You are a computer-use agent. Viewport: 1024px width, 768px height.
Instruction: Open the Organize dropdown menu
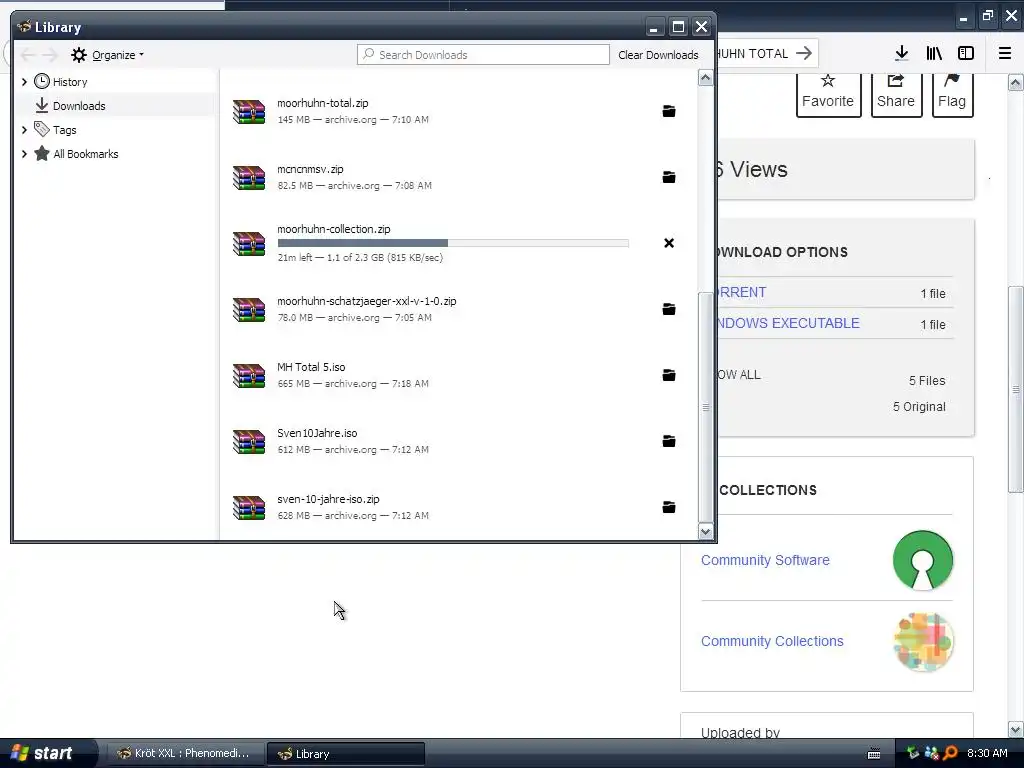(108, 55)
